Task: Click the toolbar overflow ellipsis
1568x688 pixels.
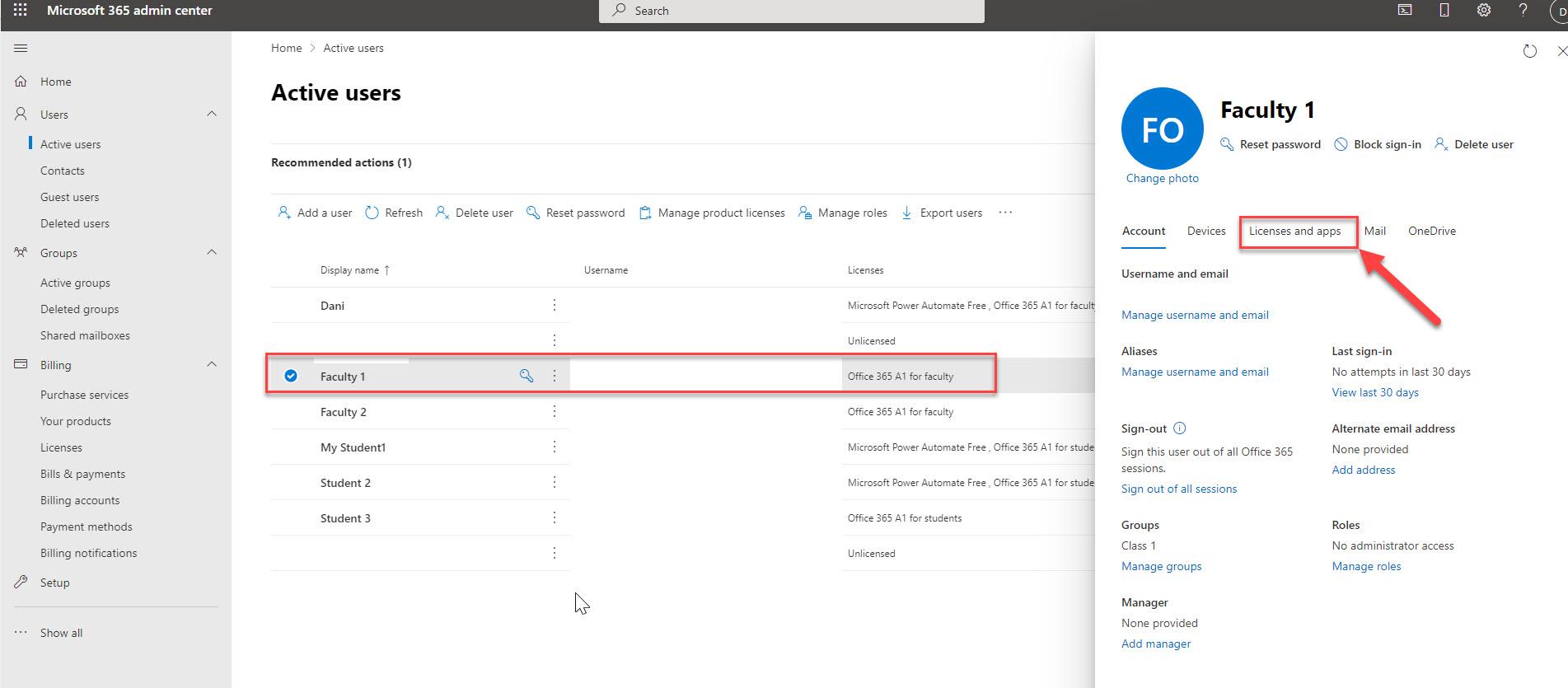Action: point(1005,213)
